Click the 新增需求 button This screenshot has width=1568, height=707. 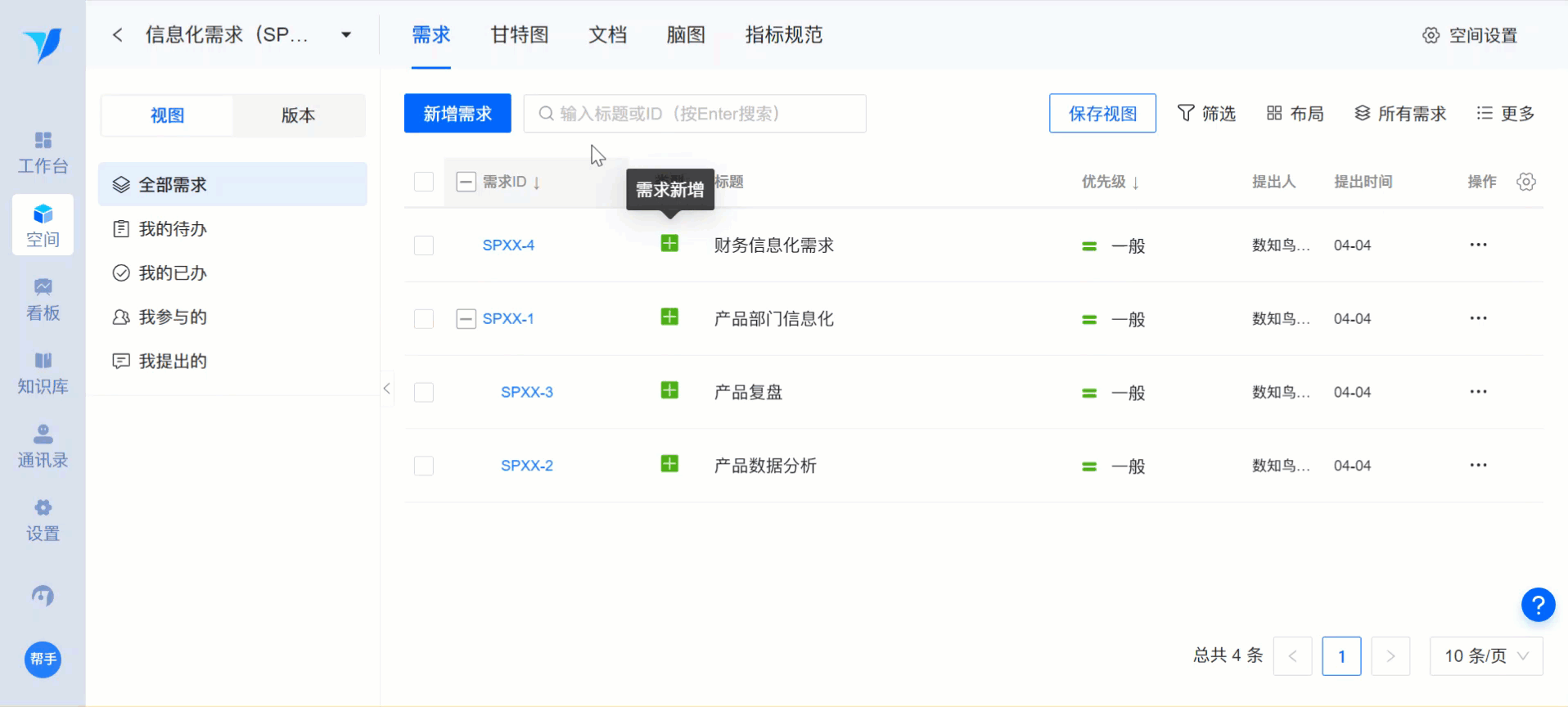pos(457,113)
